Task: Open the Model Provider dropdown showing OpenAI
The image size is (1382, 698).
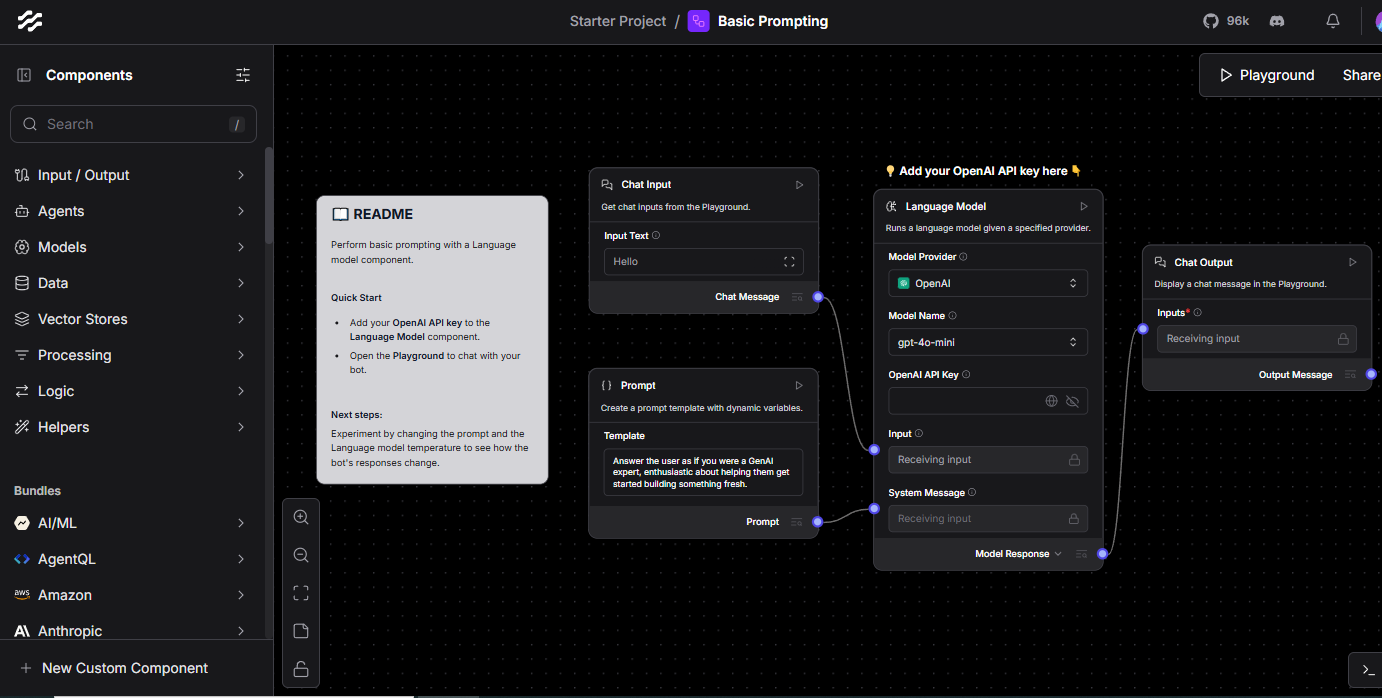Action: 988,283
